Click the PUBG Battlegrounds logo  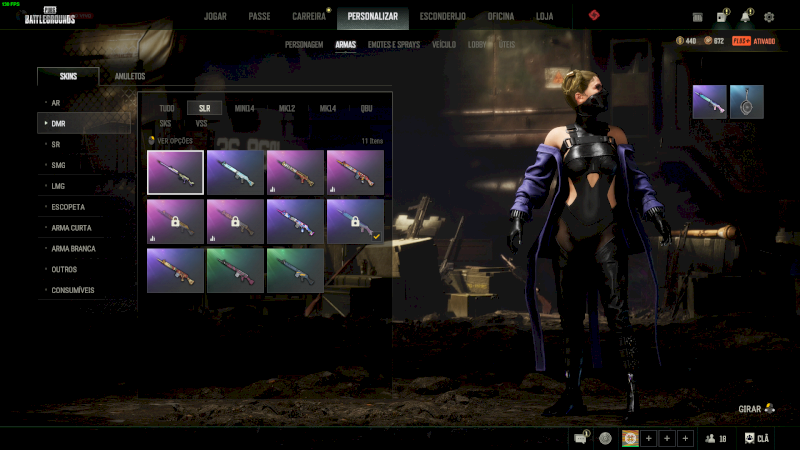(x=49, y=16)
